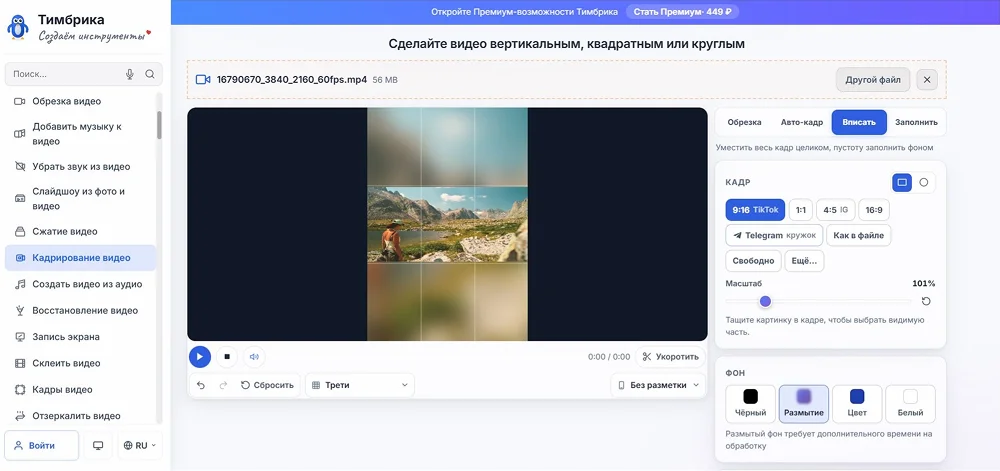Select the Чёрный background swatch
The width and height of the screenshot is (1000, 471).
point(751,403)
